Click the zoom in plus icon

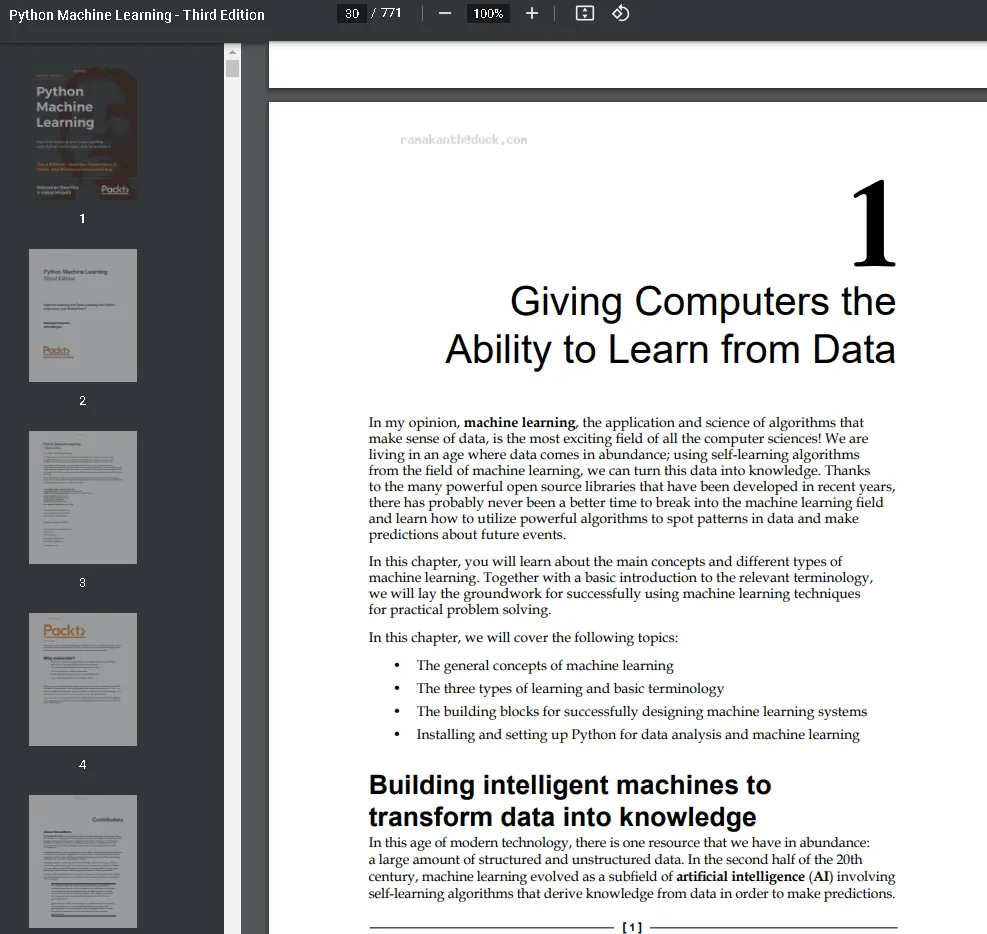click(x=532, y=14)
